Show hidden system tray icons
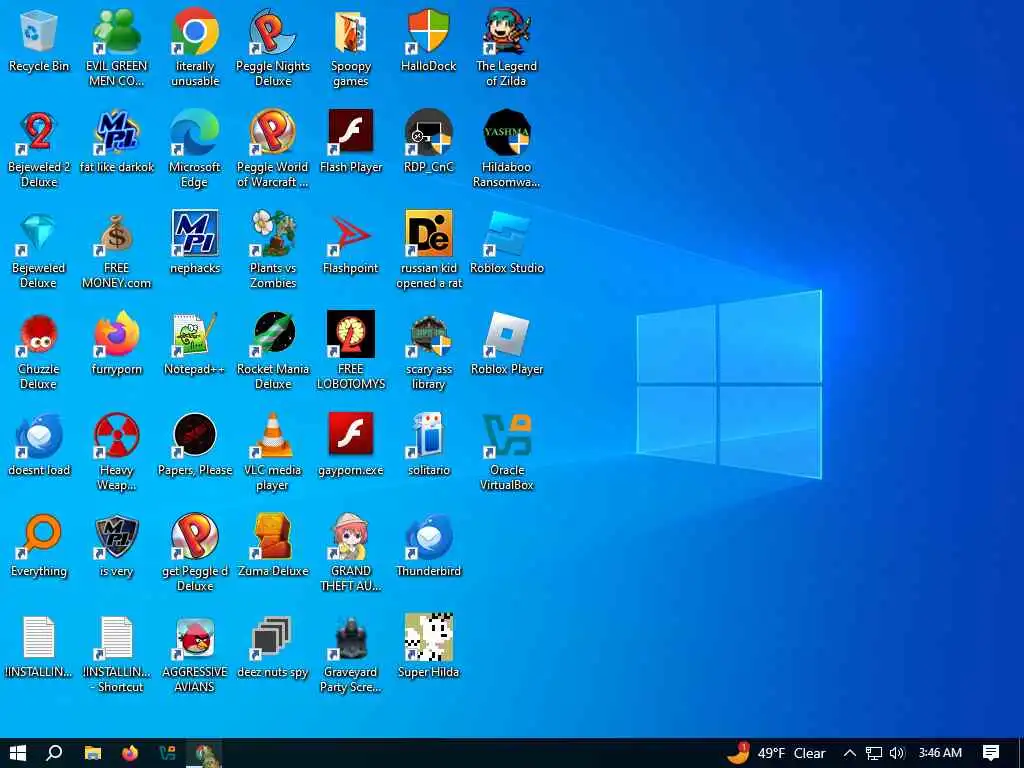This screenshot has width=1024, height=768. (849, 753)
